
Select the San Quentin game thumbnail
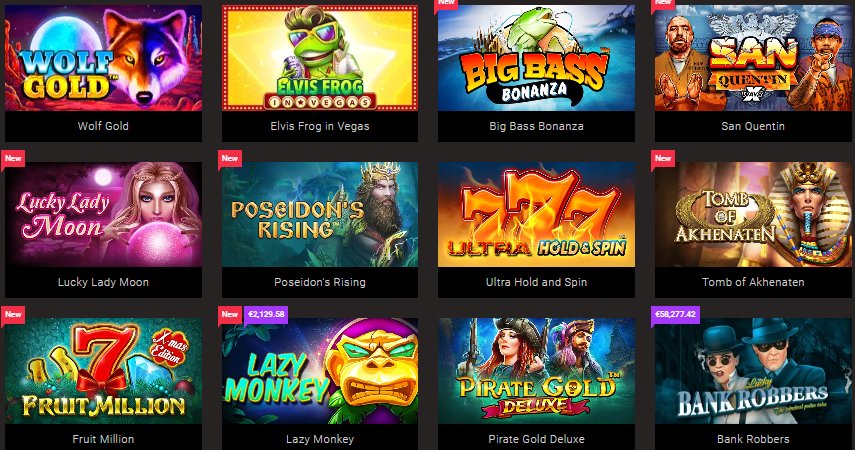753,58
